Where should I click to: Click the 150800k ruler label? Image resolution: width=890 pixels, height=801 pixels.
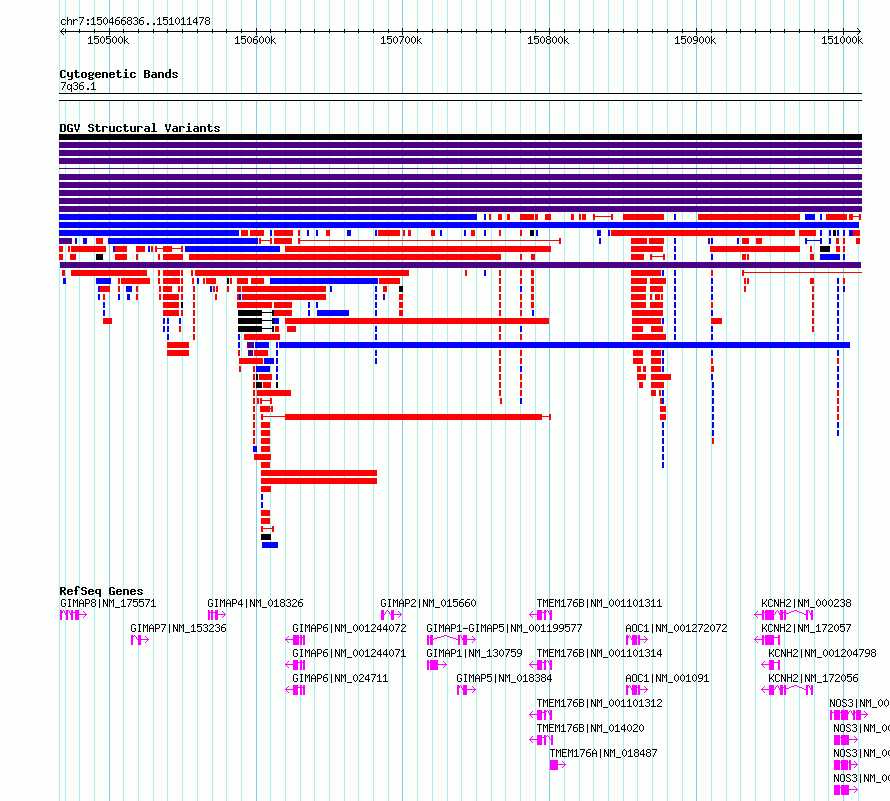point(548,40)
